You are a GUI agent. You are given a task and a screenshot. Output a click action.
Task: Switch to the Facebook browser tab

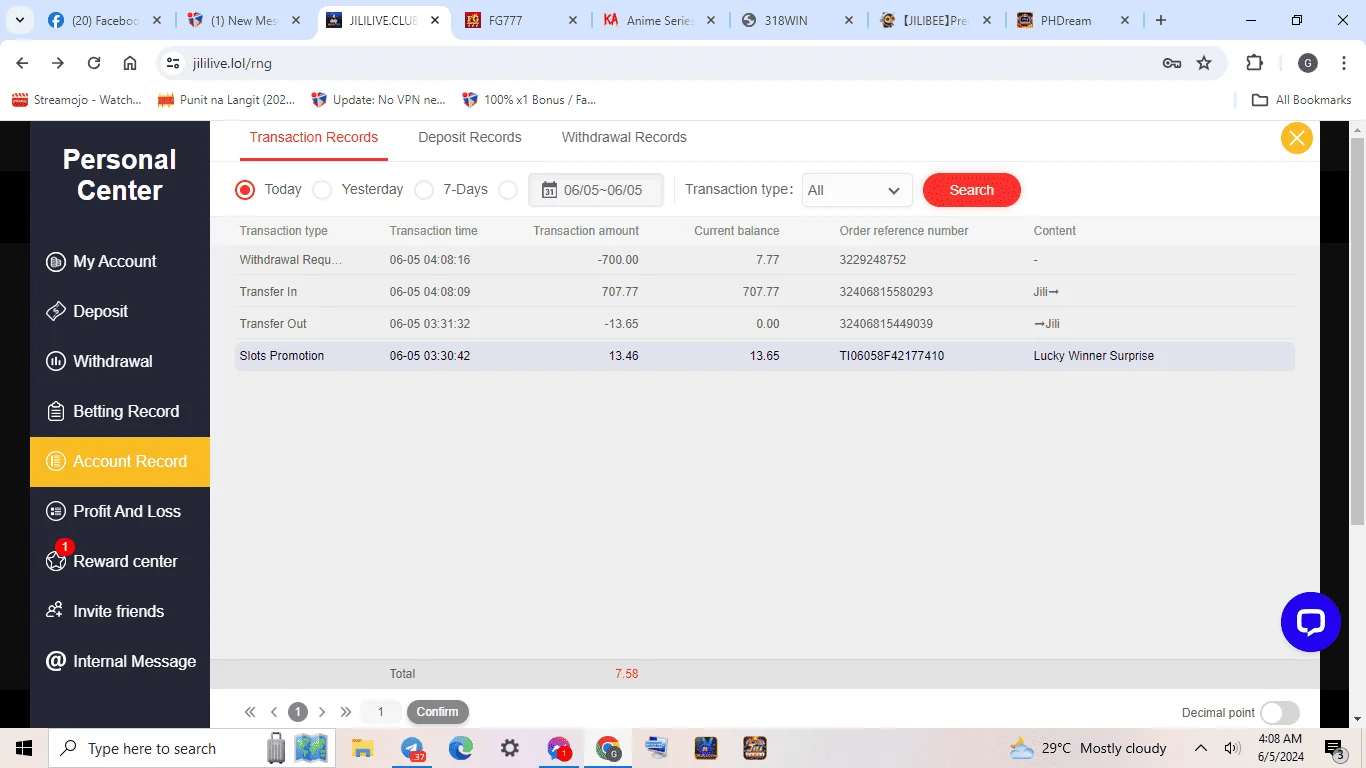[106, 20]
